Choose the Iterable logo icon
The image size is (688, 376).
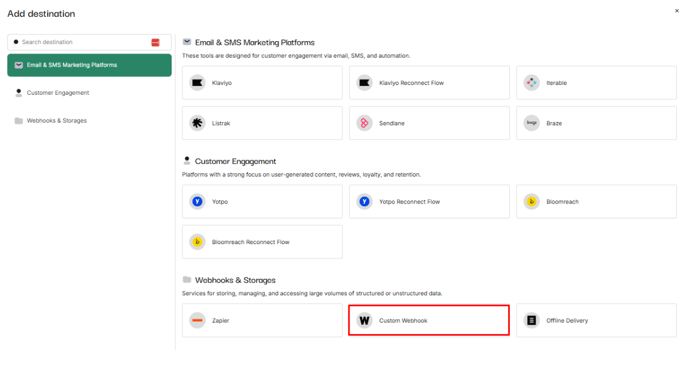pos(531,82)
